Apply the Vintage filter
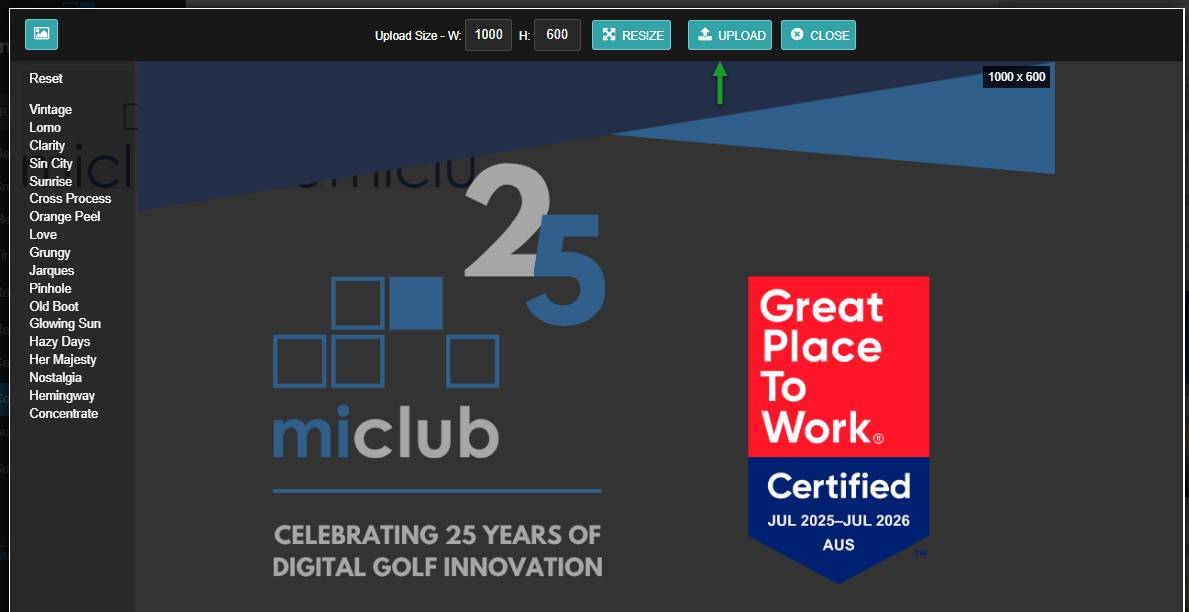Screen dimensions: 1189x612 [51, 110]
